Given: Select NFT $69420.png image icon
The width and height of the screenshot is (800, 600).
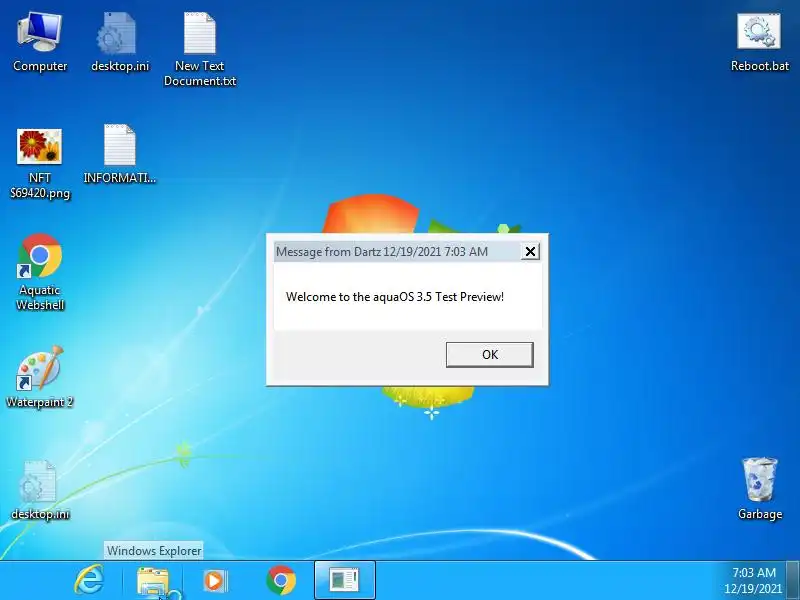Looking at the screenshot, I should (40, 163).
